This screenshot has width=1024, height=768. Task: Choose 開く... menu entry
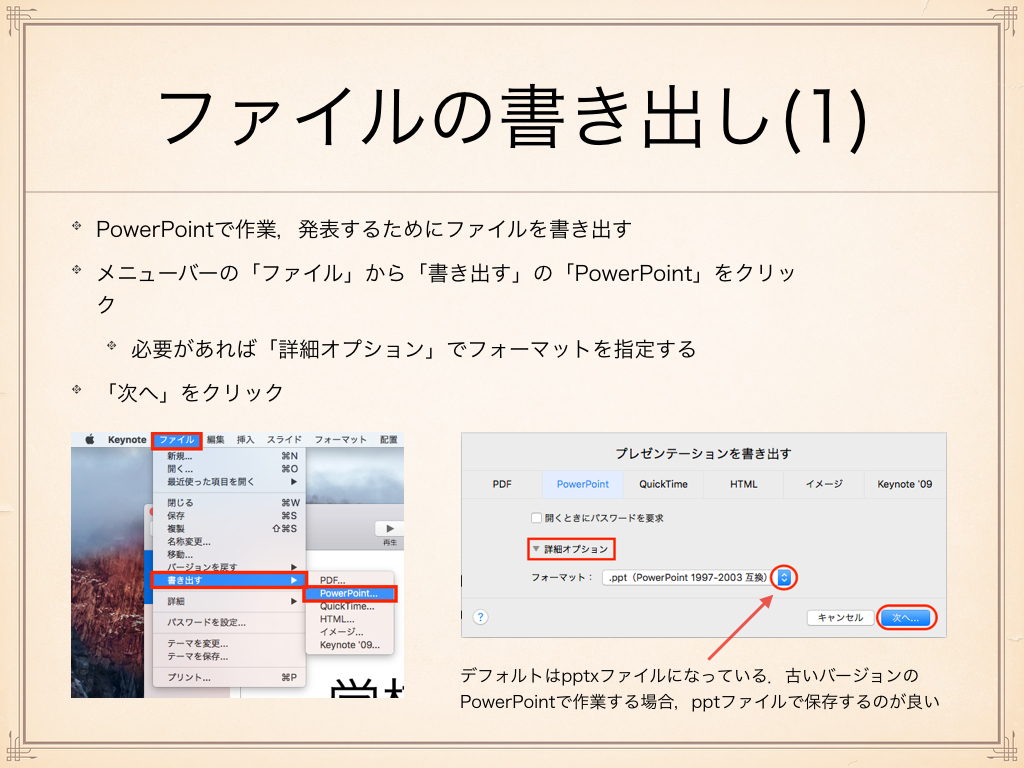[x=229, y=469]
